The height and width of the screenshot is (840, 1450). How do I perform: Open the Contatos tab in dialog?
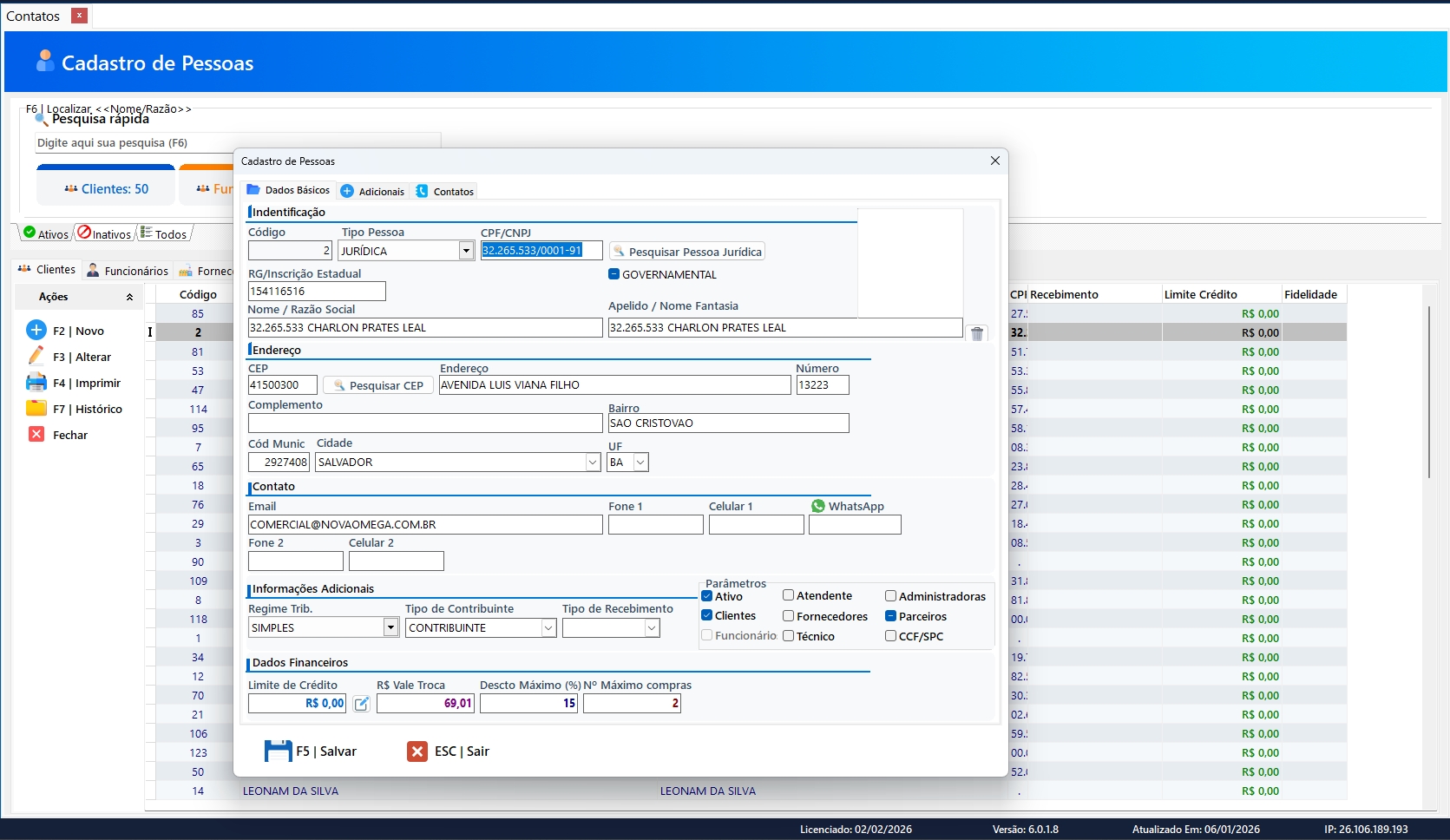444,191
